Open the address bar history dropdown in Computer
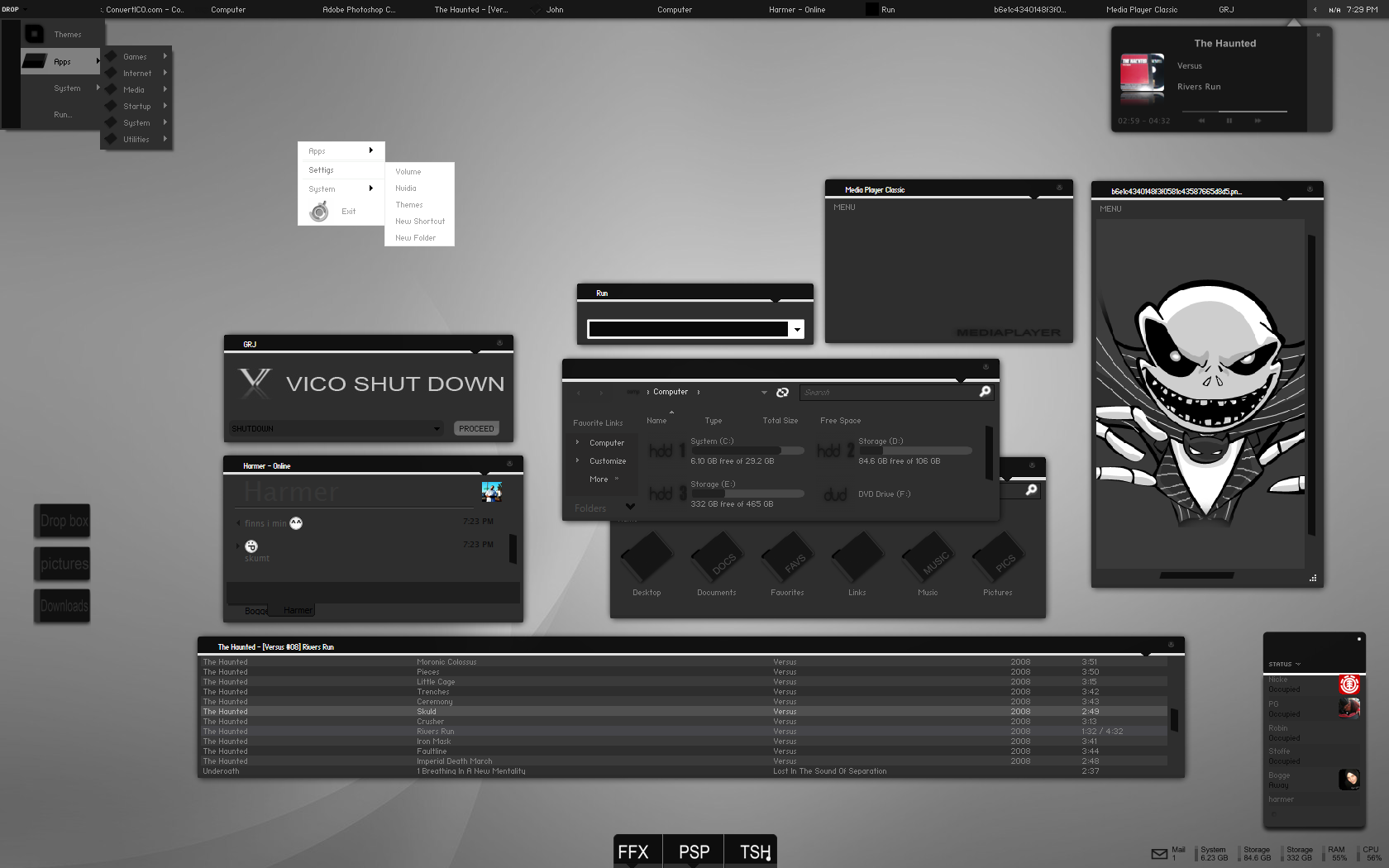This screenshot has height=868, width=1389. 764,393
